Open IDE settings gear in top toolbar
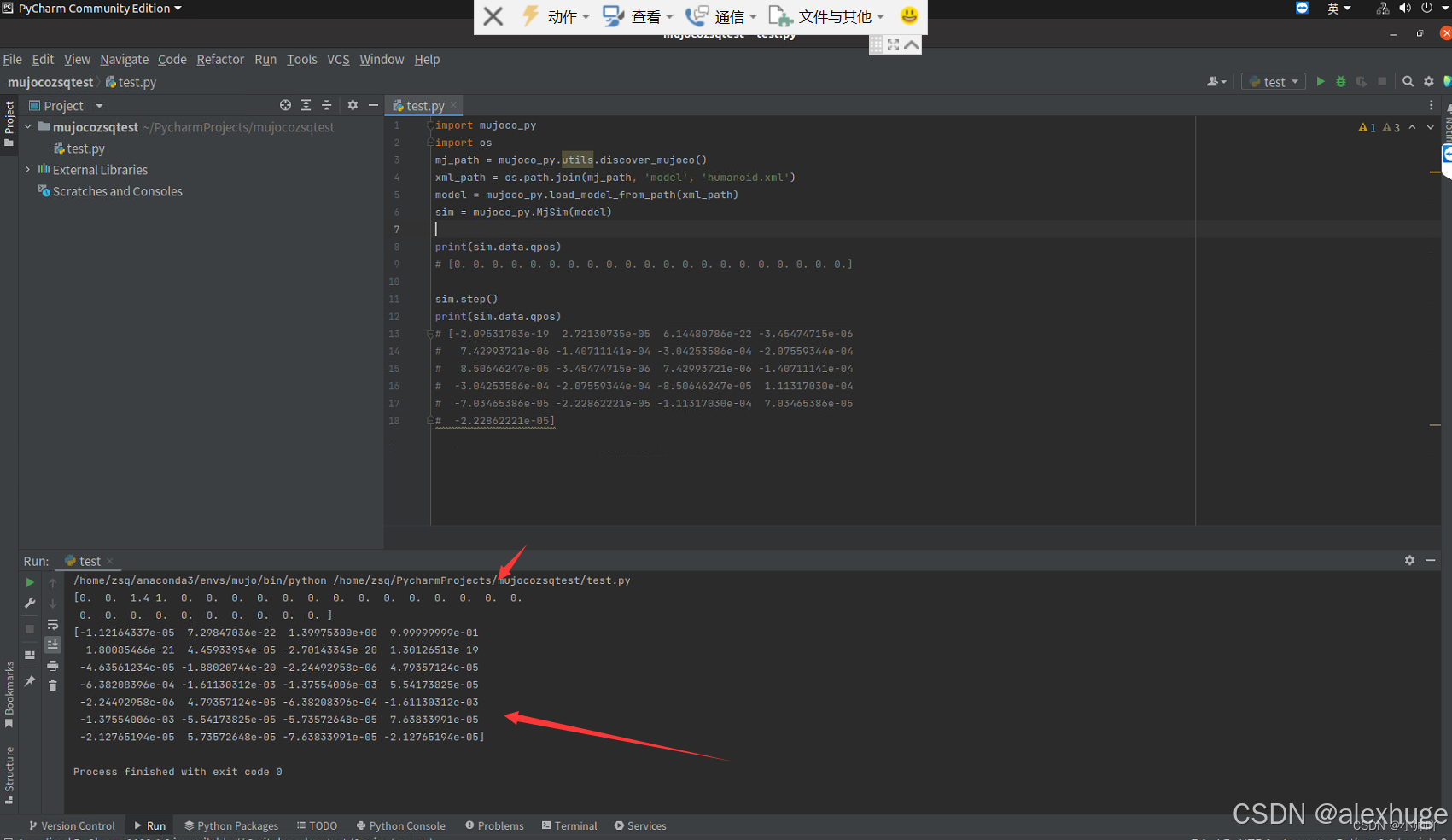Viewport: 1452px width, 840px height. pos(1429,82)
